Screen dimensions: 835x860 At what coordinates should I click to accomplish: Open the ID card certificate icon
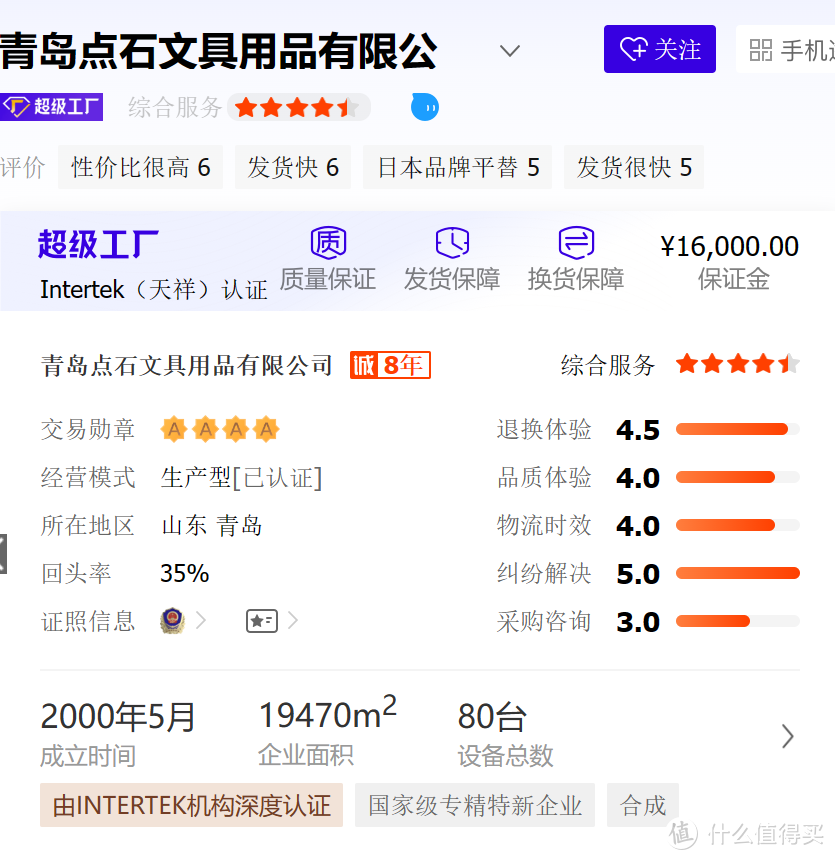coord(261,621)
